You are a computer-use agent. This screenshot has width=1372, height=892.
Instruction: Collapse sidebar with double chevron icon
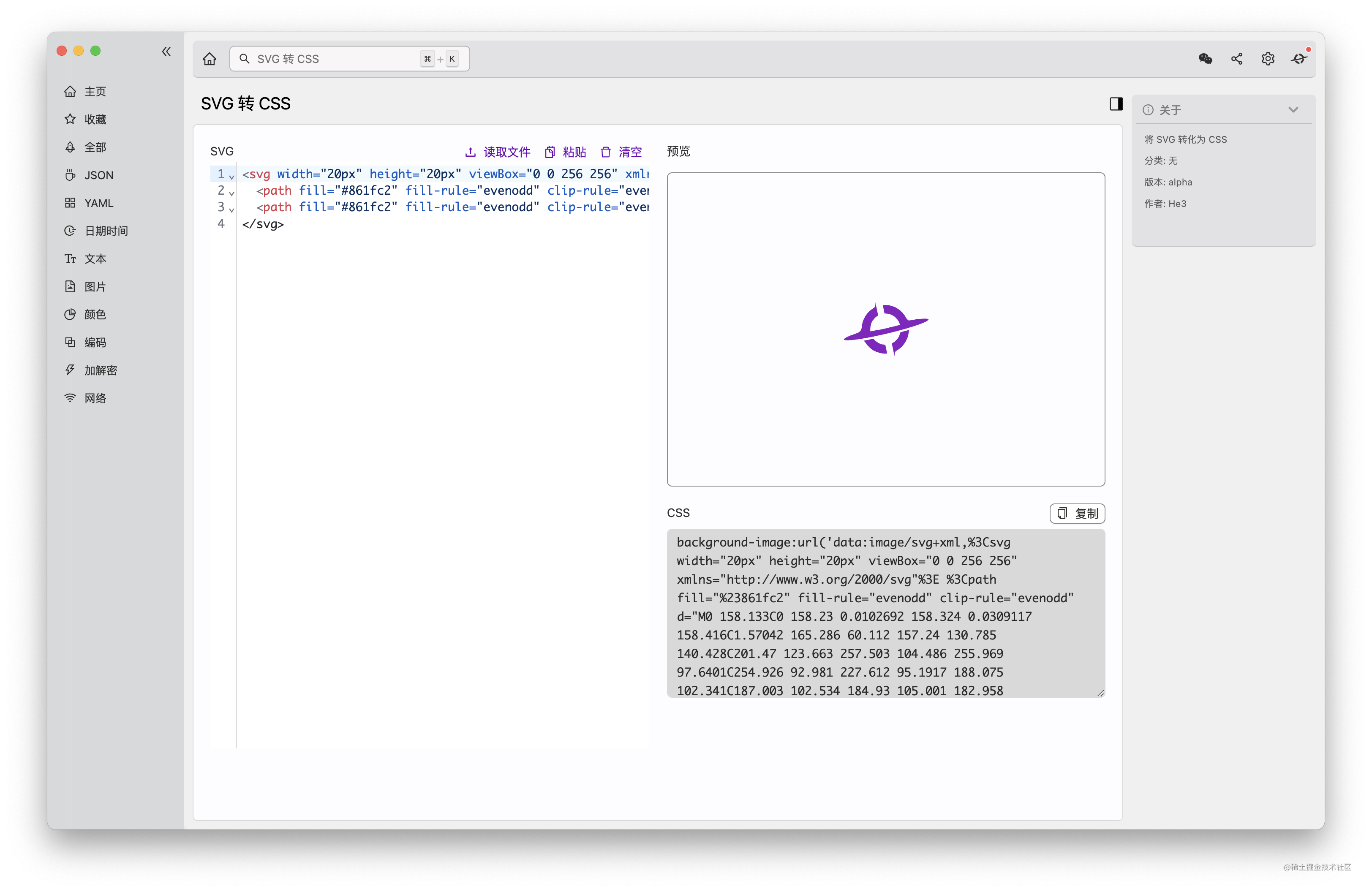pyautogui.click(x=166, y=52)
